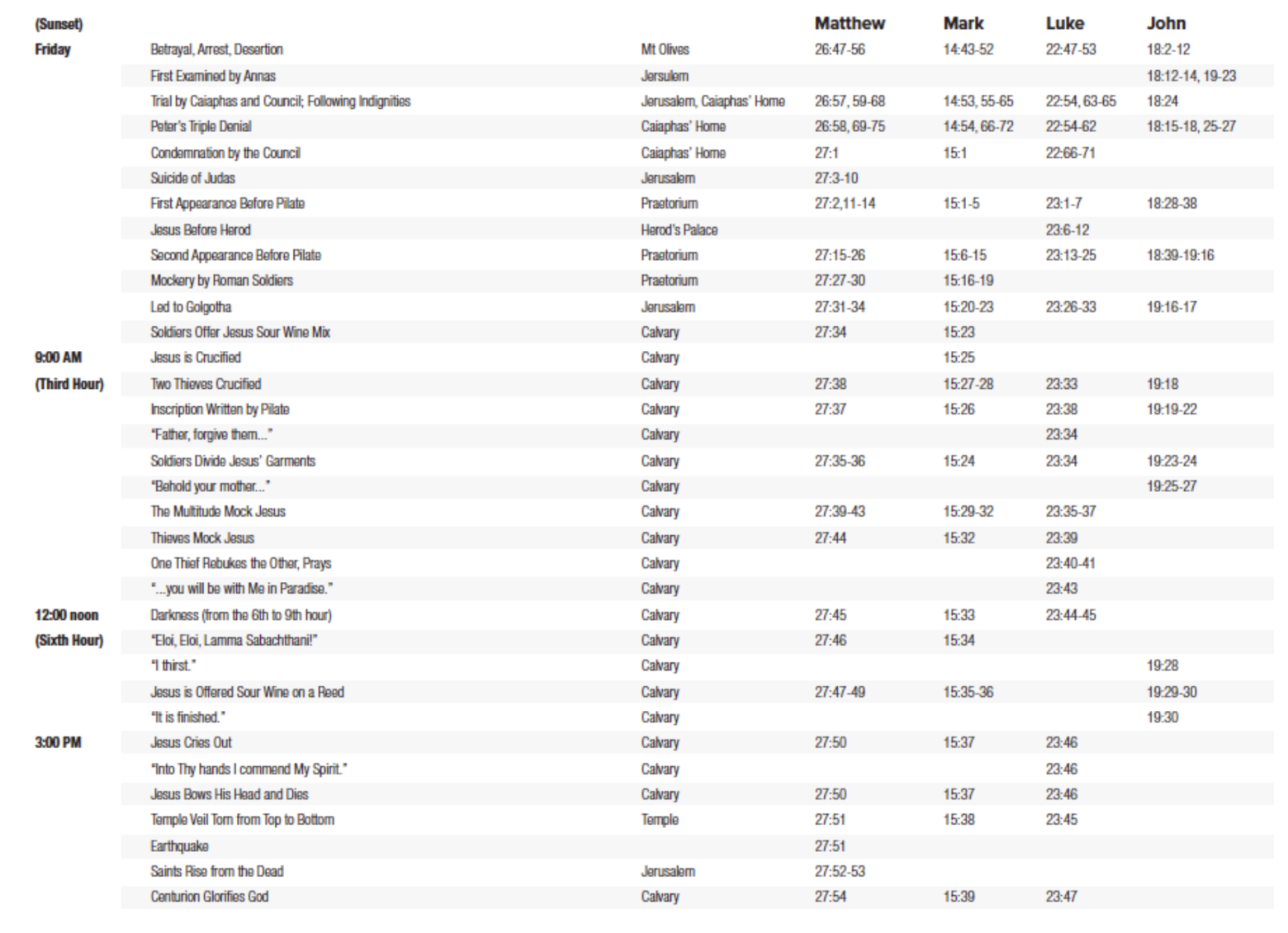The height and width of the screenshot is (933, 1288).
Task: Click the "I thirst." saying
Action: (x=173, y=665)
